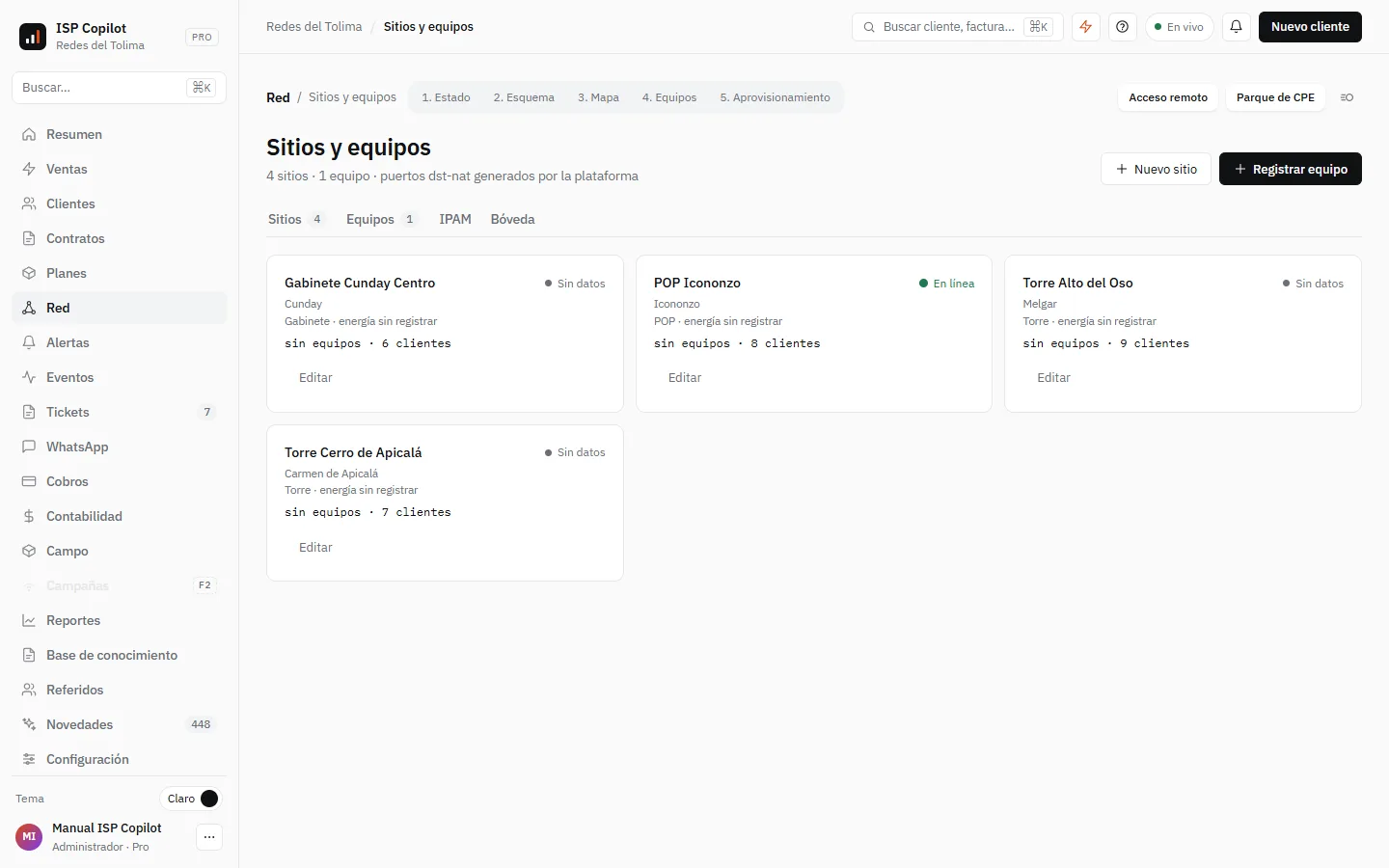Open the help question mark icon
Screen dimensions: 1389x868
pos(1122,27)
